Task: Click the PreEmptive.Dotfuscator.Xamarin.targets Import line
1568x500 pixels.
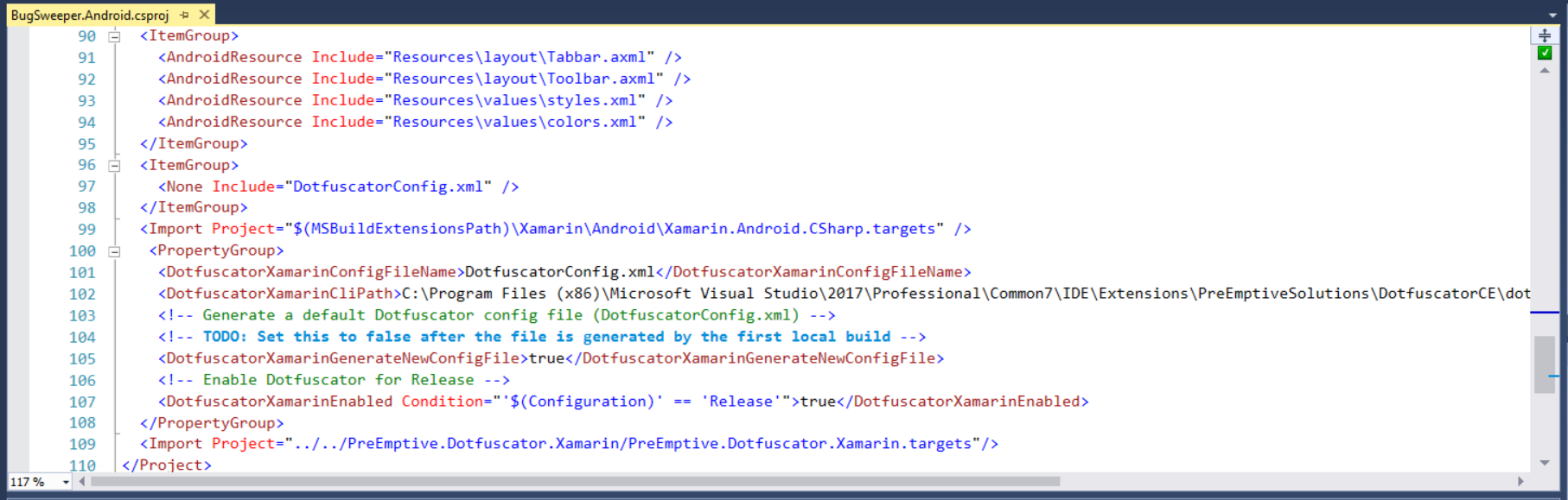Action: (569, 444)
